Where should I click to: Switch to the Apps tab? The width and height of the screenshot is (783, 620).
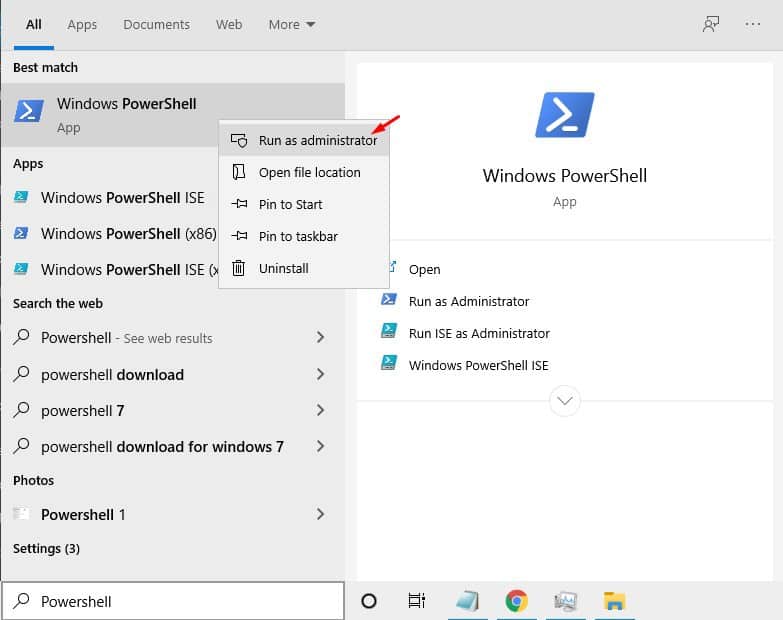[x=82, y=24]
